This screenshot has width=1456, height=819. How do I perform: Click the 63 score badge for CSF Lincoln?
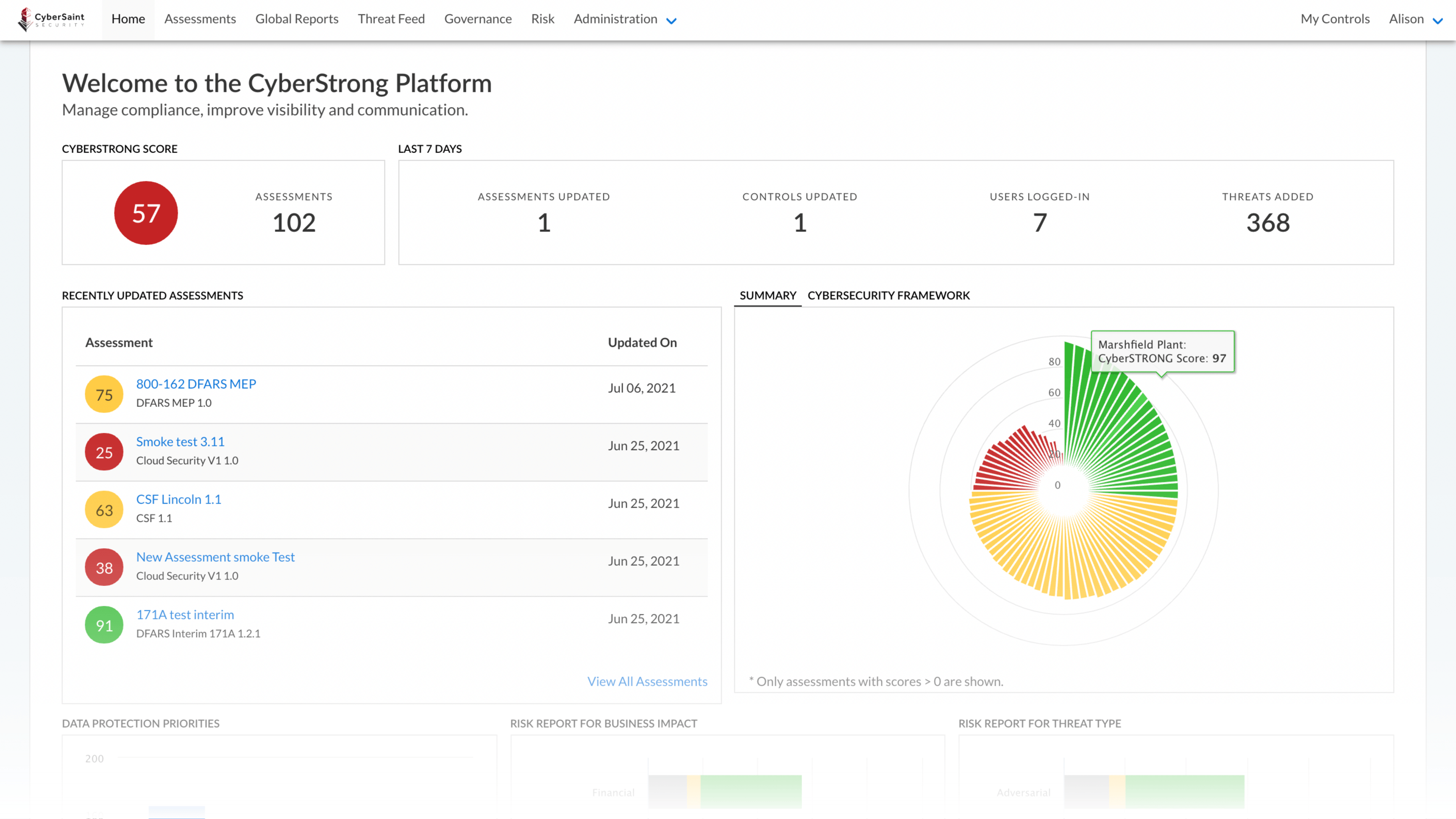(103, 509)
